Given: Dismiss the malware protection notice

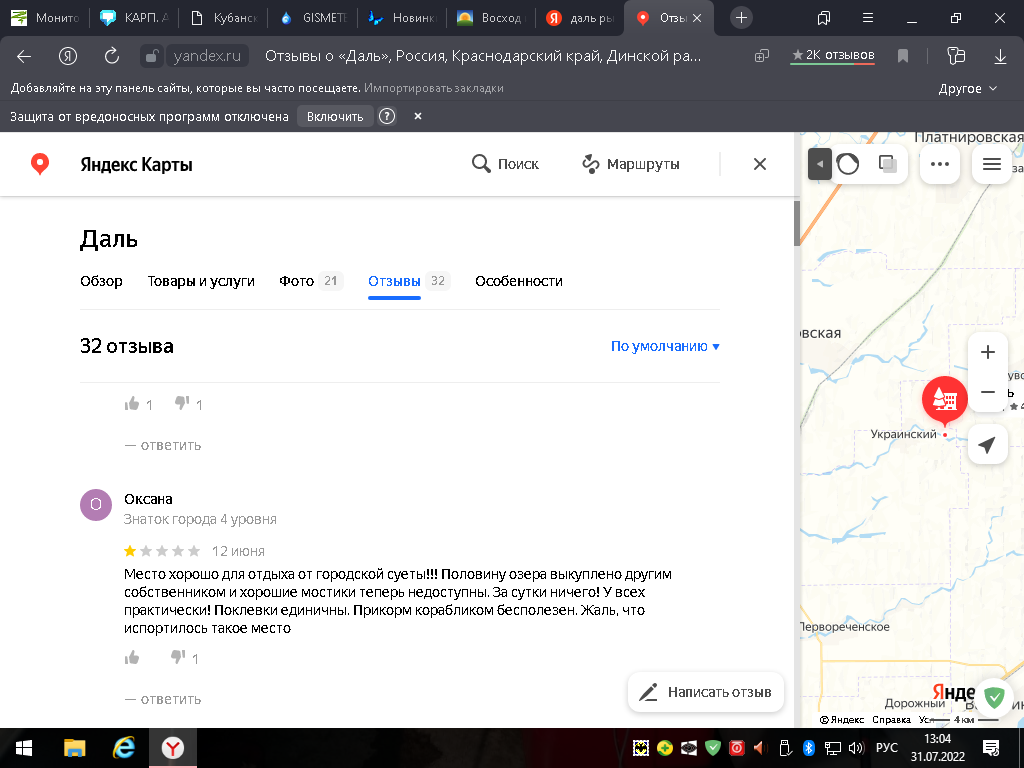Looking at the screenshot, I should pos(418,116).
